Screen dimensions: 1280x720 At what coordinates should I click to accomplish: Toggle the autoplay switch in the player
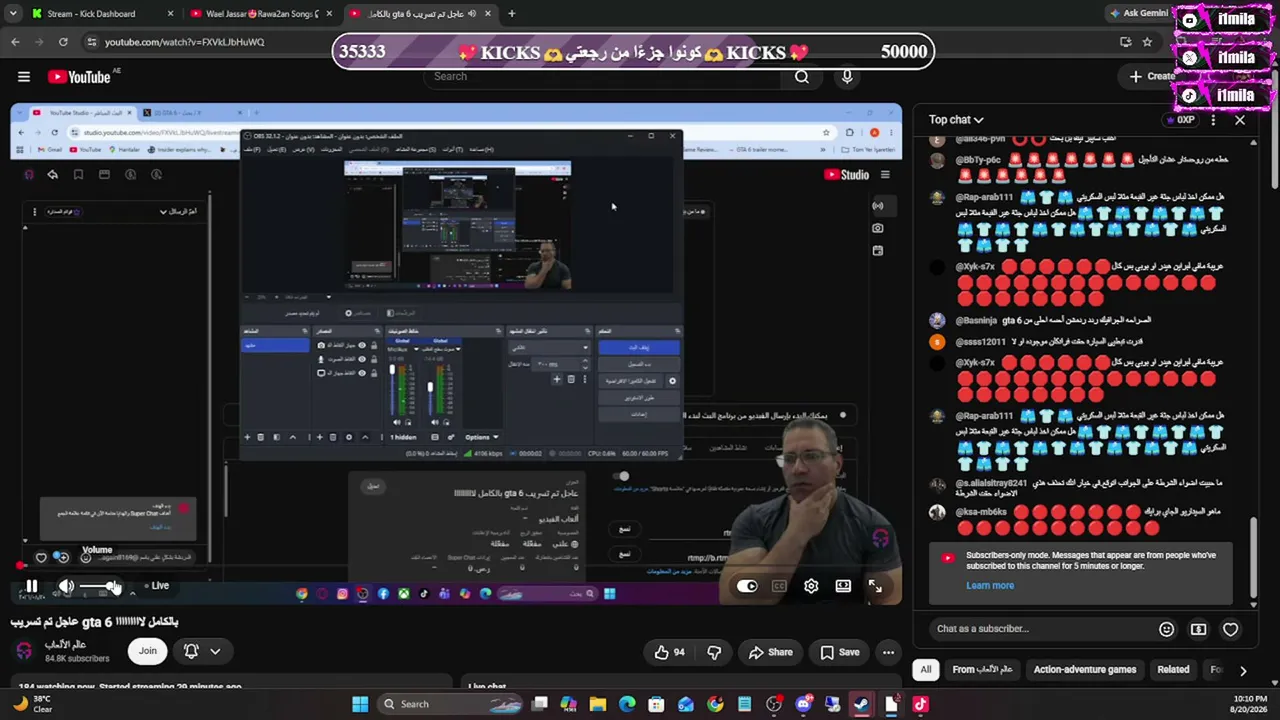point(747,587)
